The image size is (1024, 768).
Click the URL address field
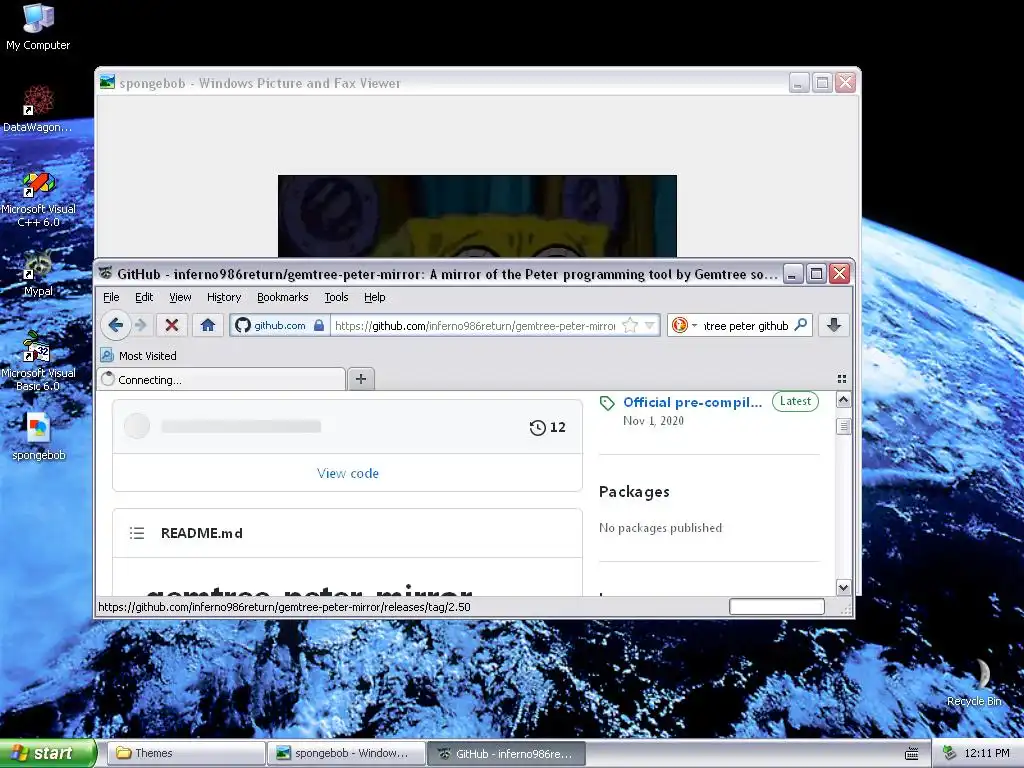pyautogui.click(x=475, y=325)
